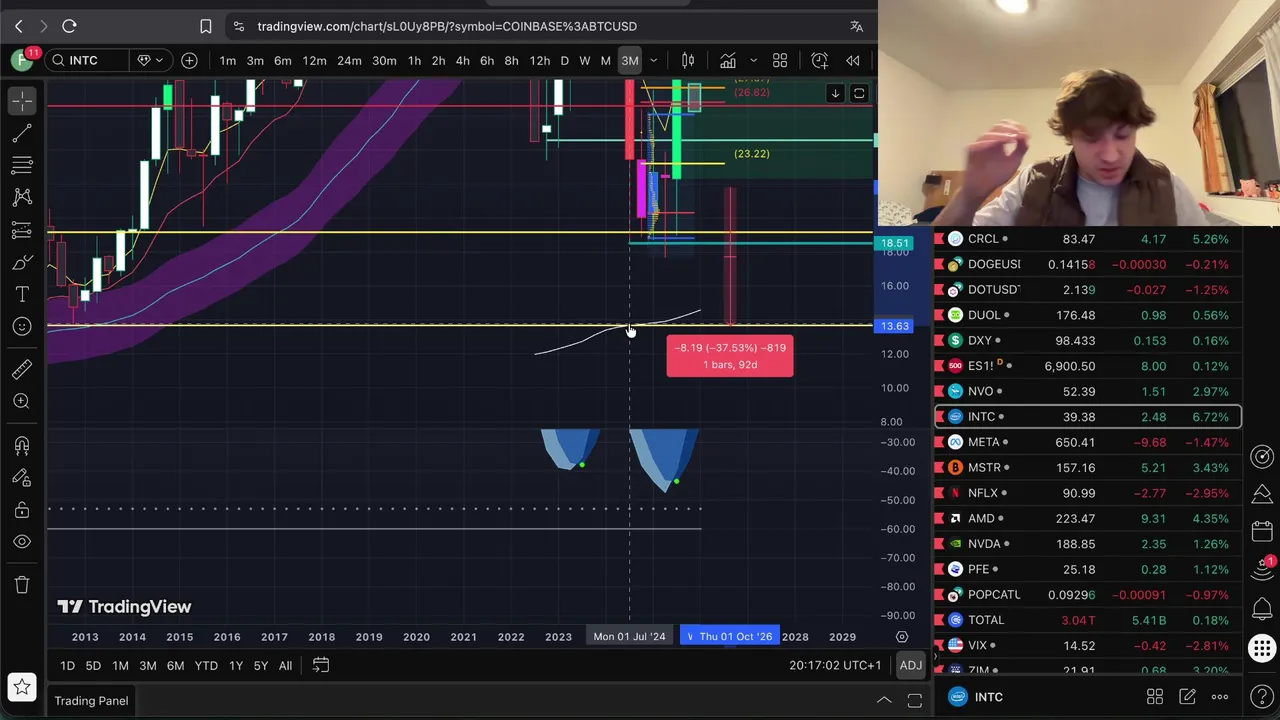Select the crosshair cursor tool
Image resolution: width=1280 pixels, height=720 pixels.
click(x=22, y=100)
